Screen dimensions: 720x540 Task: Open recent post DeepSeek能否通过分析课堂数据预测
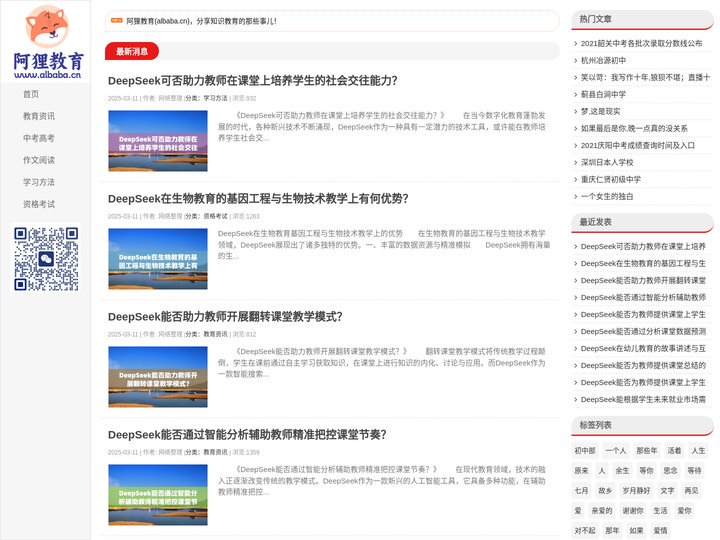click(x=643, y=332)
